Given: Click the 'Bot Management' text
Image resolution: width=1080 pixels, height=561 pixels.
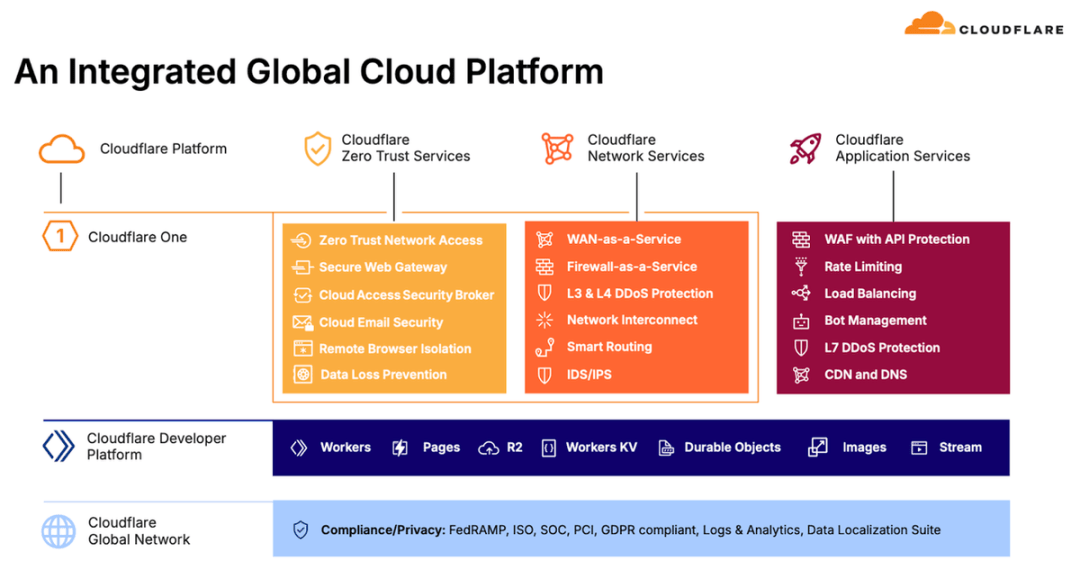Looking at the screenshot, I should pyautogui.click(x=875, y=320).
